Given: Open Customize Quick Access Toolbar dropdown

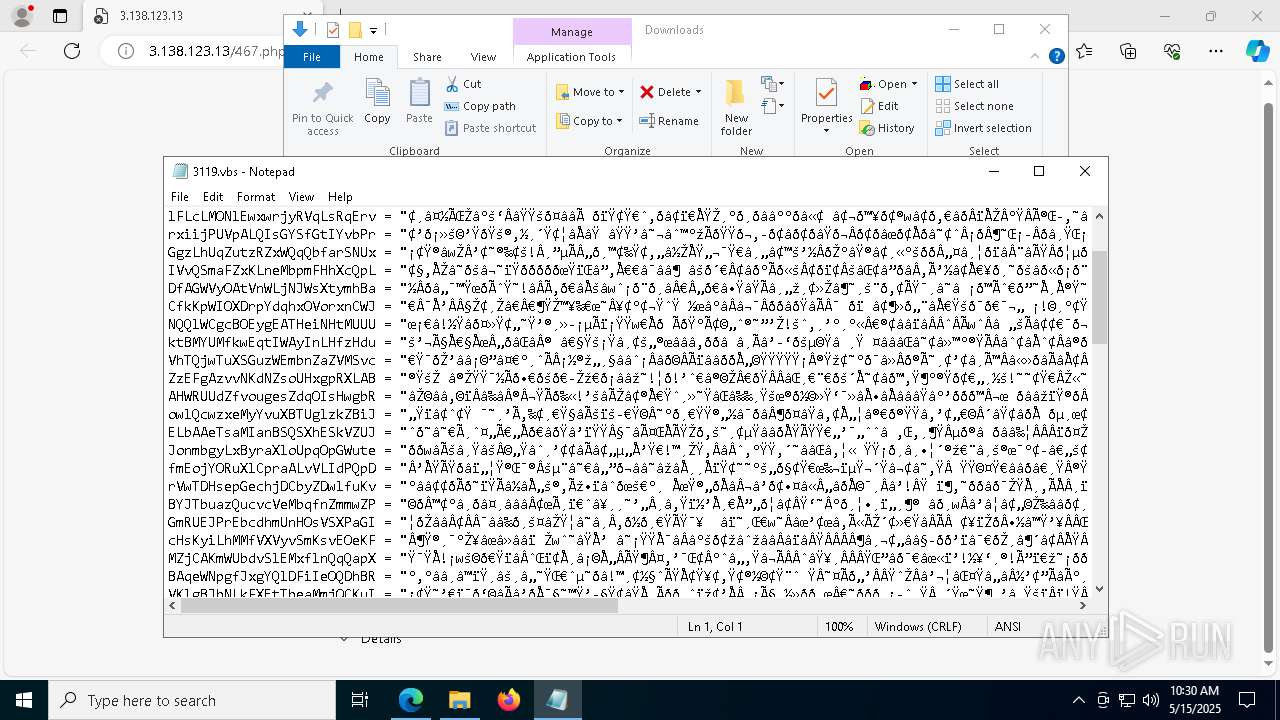Looking at the screenshot, I should tap(374, 31).
